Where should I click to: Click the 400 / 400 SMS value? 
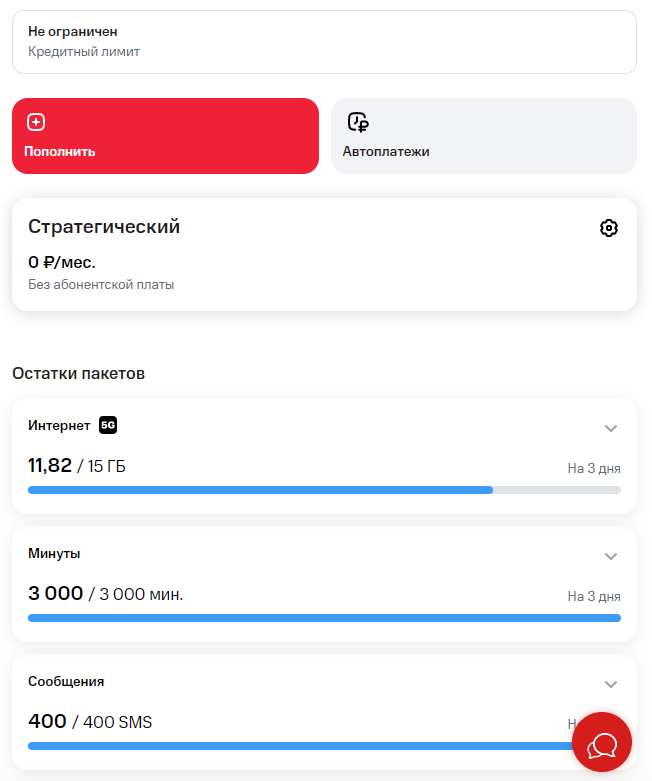click(x=90, y=722)
